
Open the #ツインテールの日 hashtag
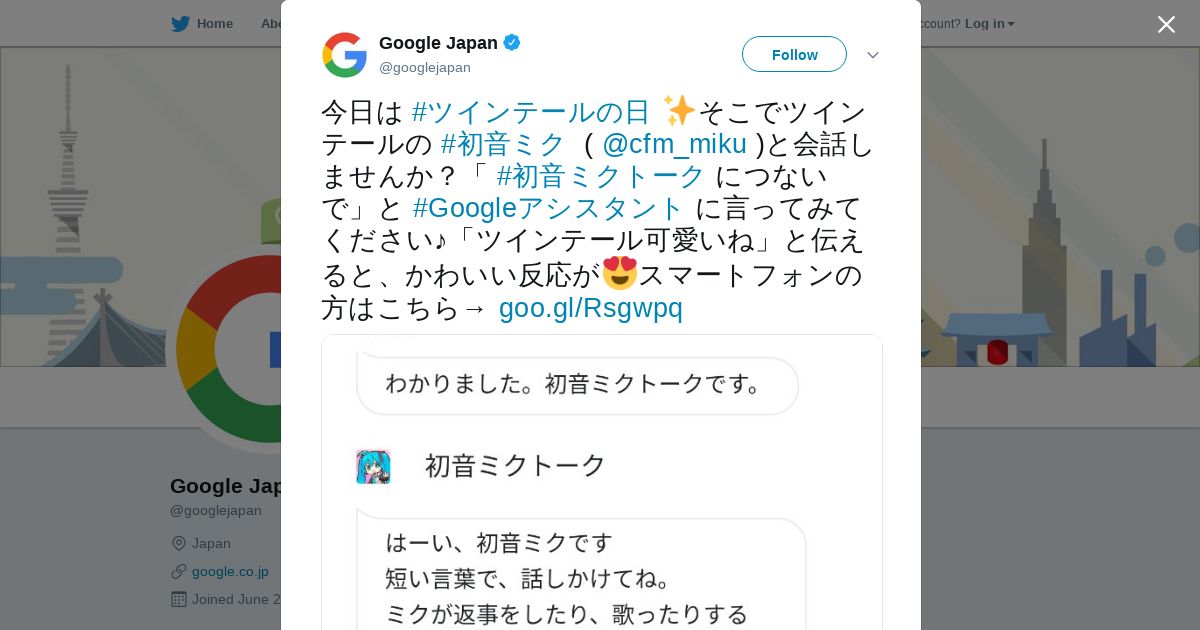(x=531, y=112)
